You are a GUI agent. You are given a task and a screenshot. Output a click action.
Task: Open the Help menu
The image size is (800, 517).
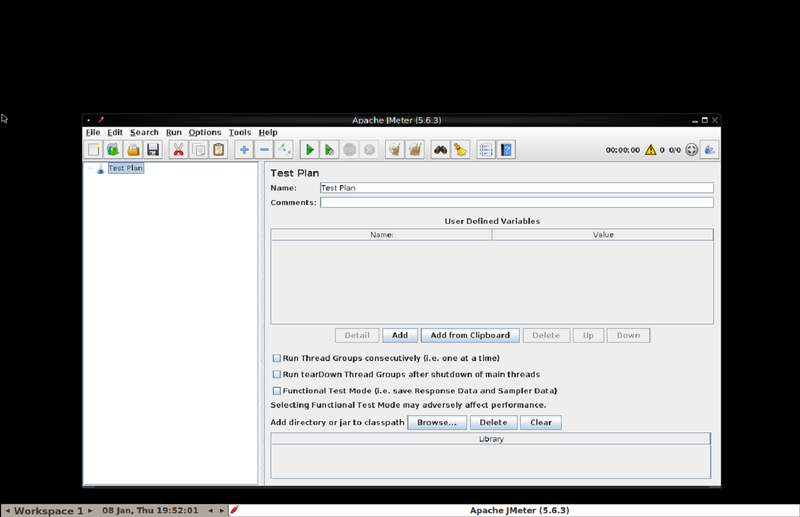pyautogui.click(x=268, y=132)
